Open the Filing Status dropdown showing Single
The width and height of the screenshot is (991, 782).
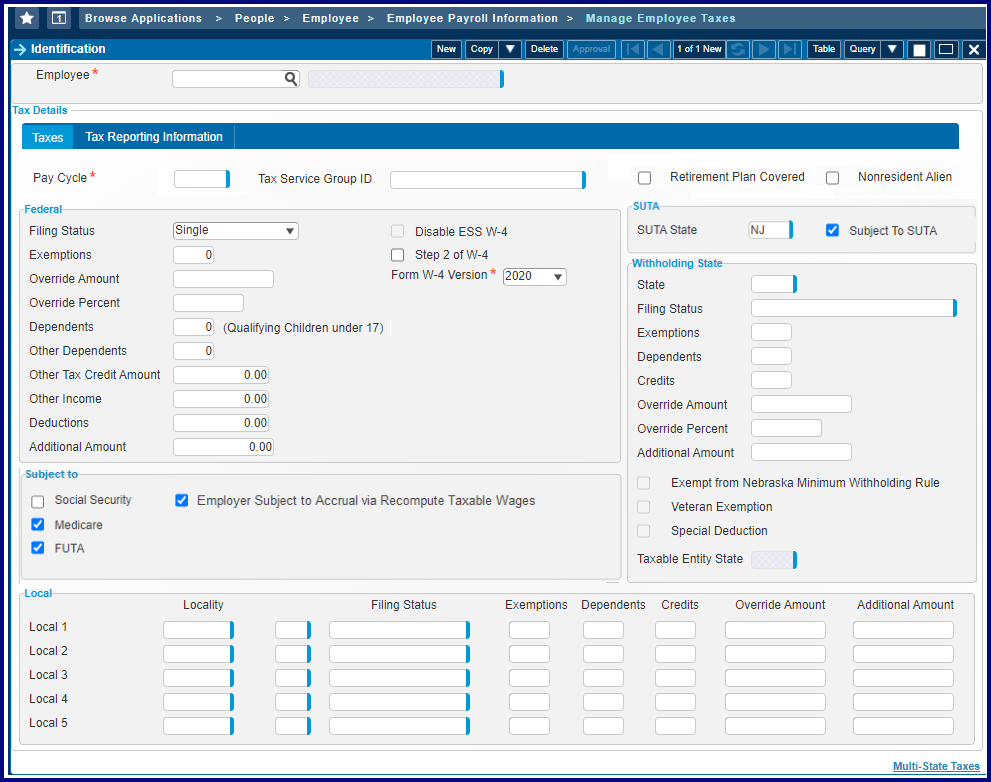click(236, 231)
